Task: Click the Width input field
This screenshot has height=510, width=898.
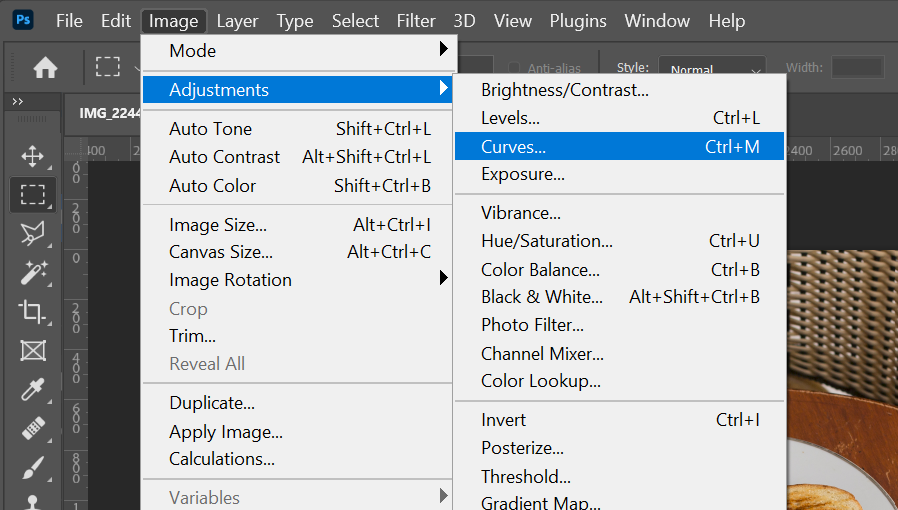Action: 857,68
